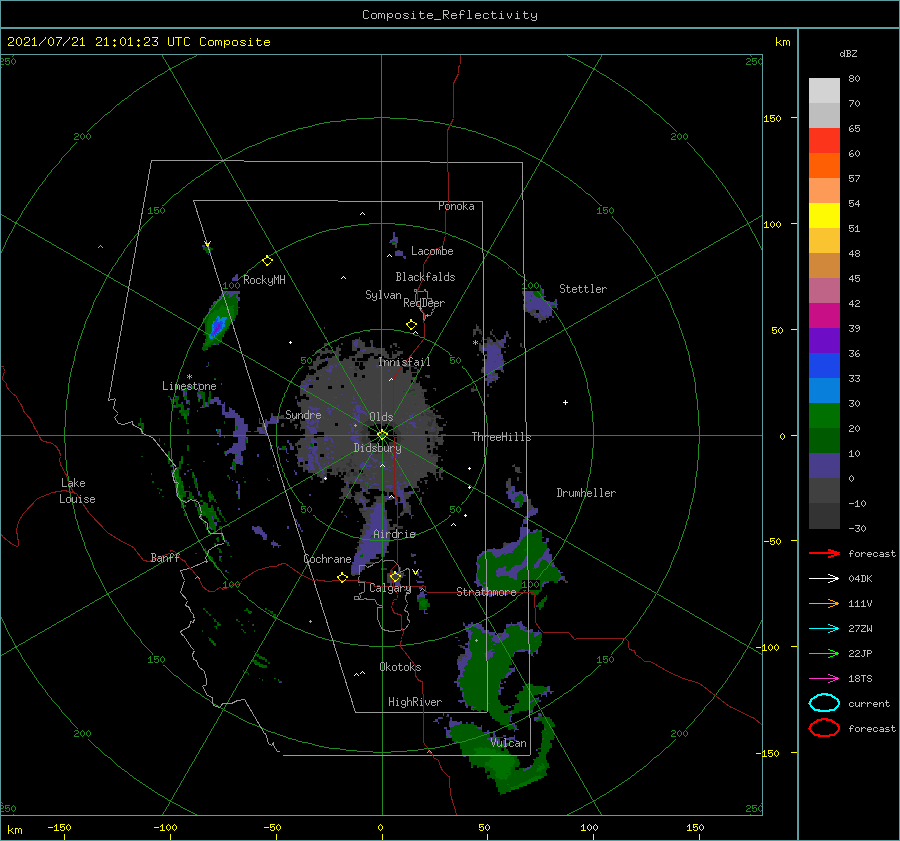This screenshot has height=841, width=900.
Task: Click the dBZ legend heading
Action: pos(848,53)
